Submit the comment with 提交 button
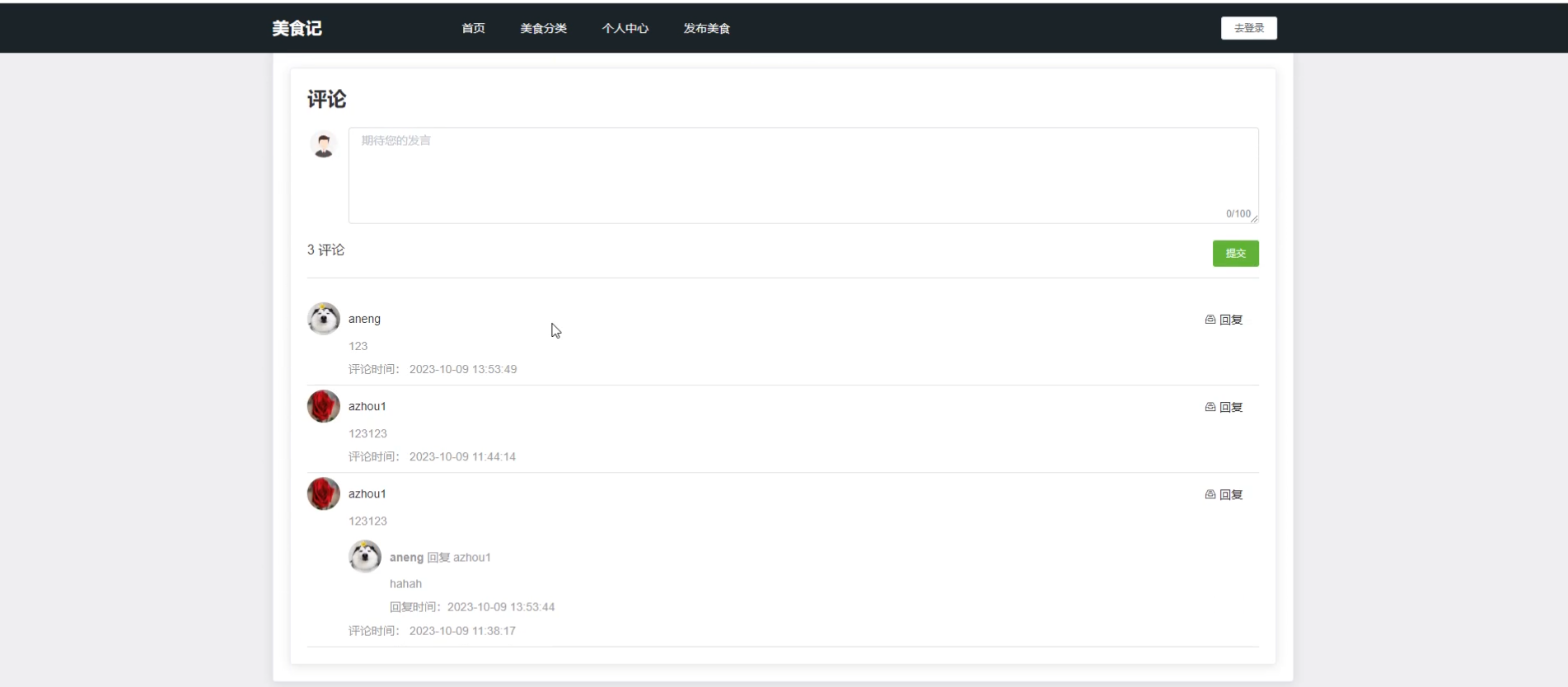The image size is (1568, 687). pos(1235,253)
